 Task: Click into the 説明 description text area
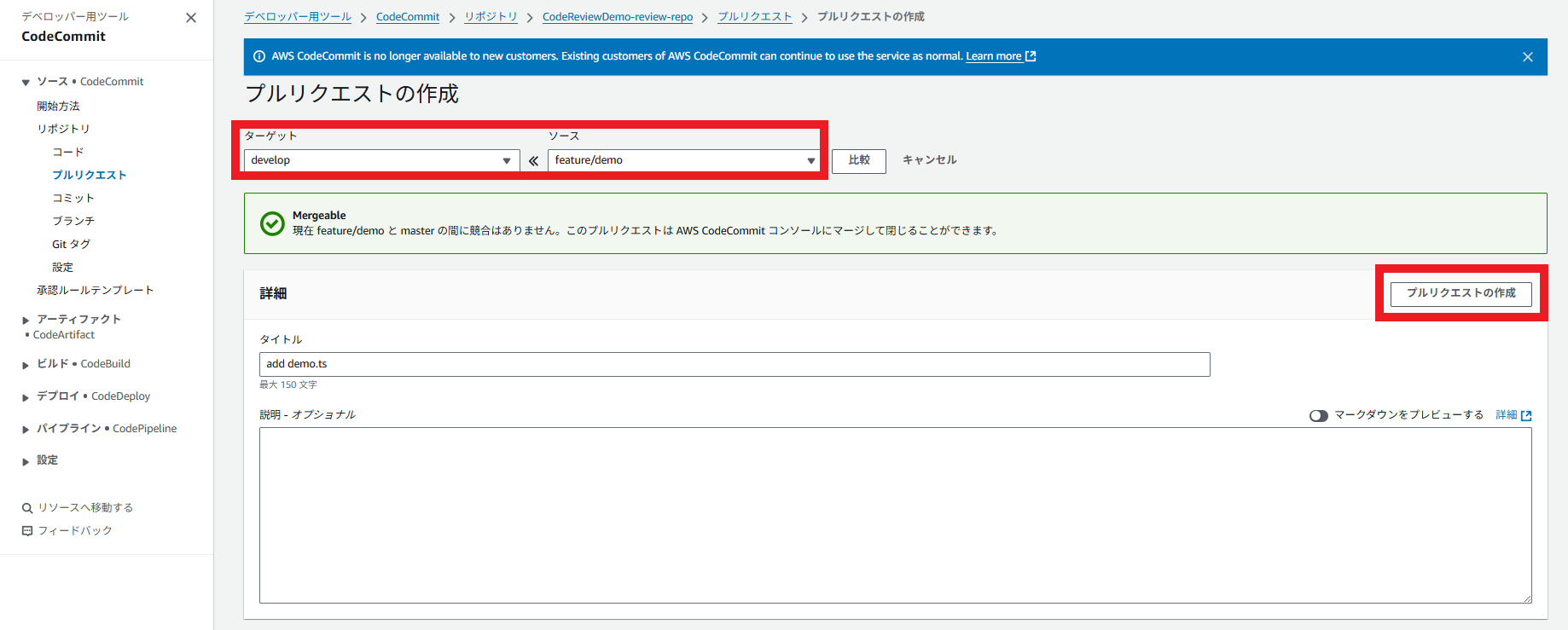point(896,515)
